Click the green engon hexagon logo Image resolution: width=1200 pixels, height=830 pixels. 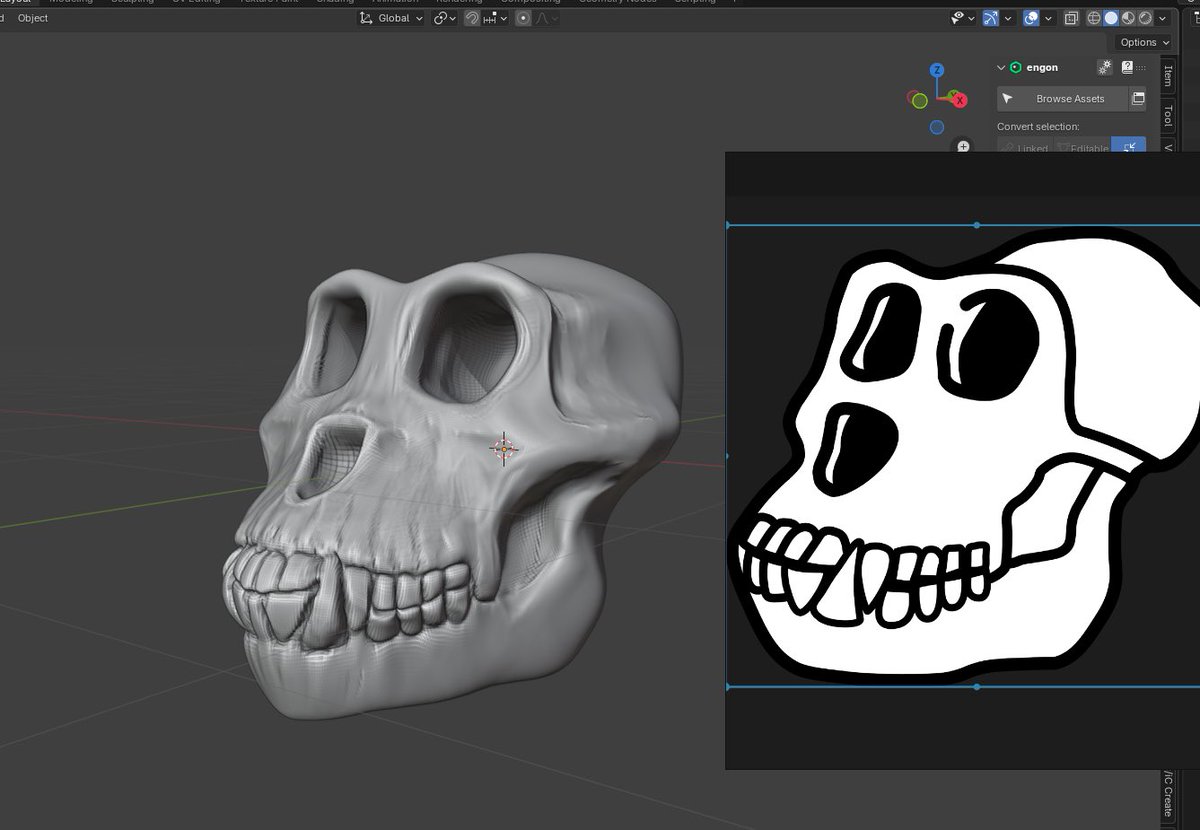click(x=1016, y=68)
